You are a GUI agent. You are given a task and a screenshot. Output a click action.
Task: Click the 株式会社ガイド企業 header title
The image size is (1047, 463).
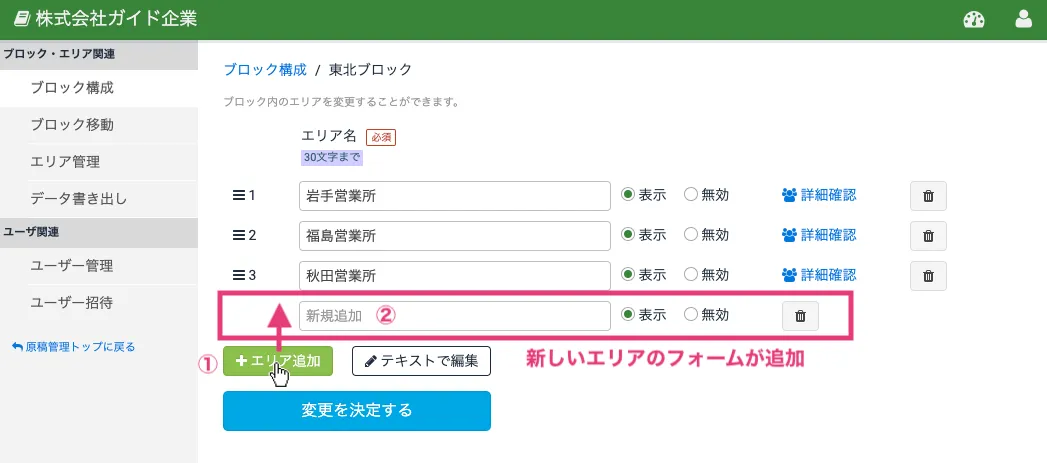(x=116, y=19)
